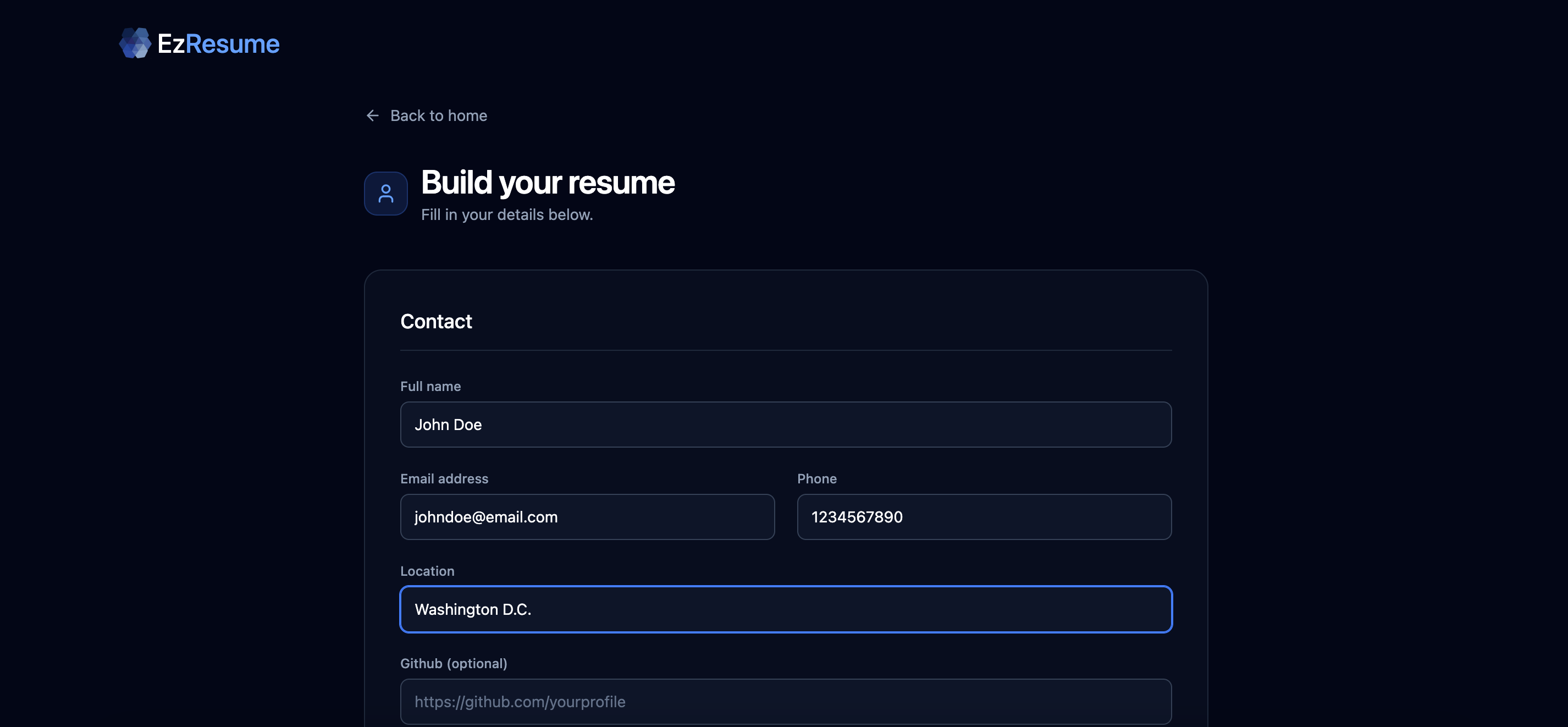Focus the Email address input field

pos(587,517)
